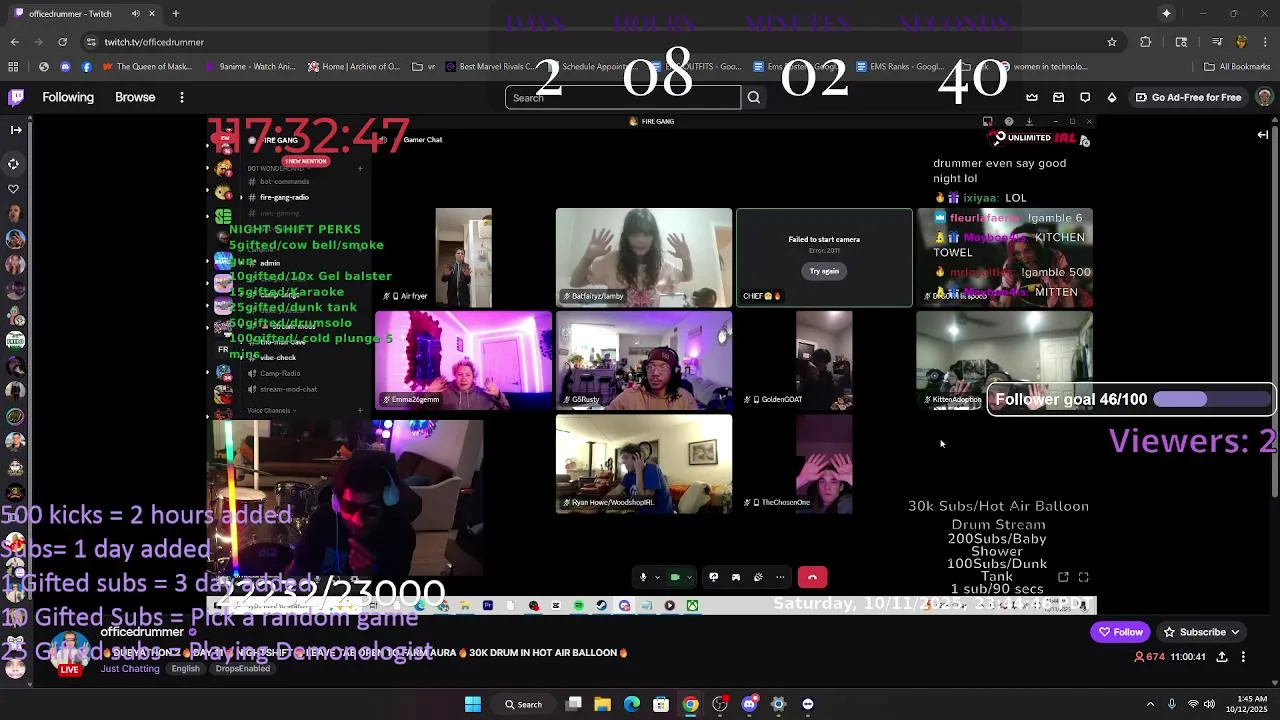The width and height of the screenshot is (1280, 720).
Task: Open Chrome extensions puzzle icon
Action: [1146, 42]
